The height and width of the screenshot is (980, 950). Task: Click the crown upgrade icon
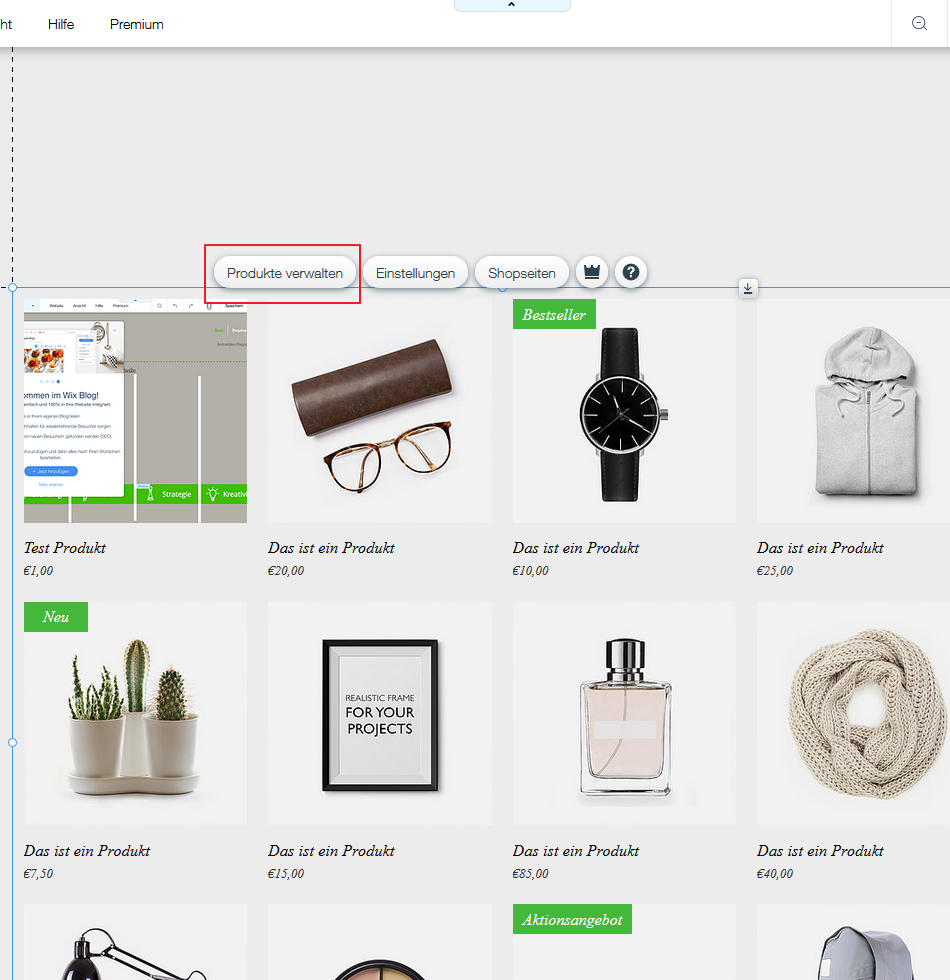(x=592, y=272)
